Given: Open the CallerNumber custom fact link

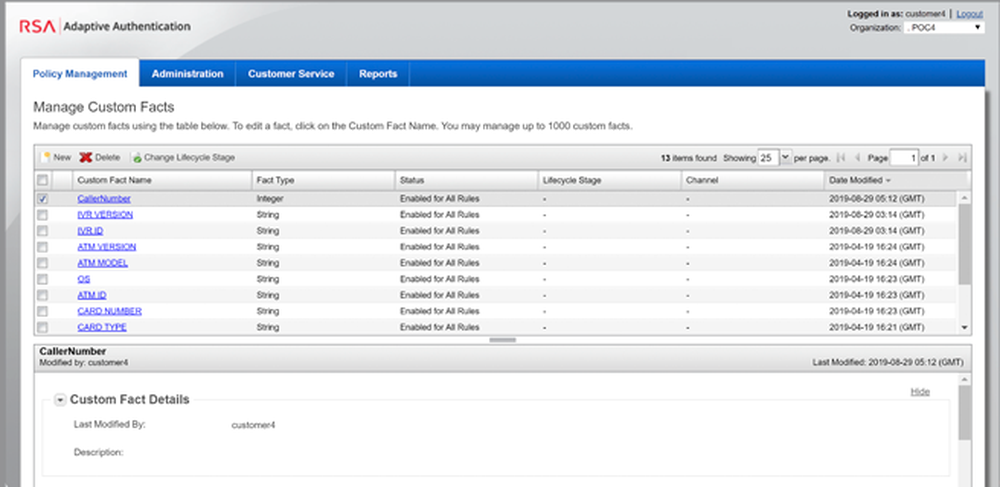Looking at the screenshot, I should pos(104,199).
